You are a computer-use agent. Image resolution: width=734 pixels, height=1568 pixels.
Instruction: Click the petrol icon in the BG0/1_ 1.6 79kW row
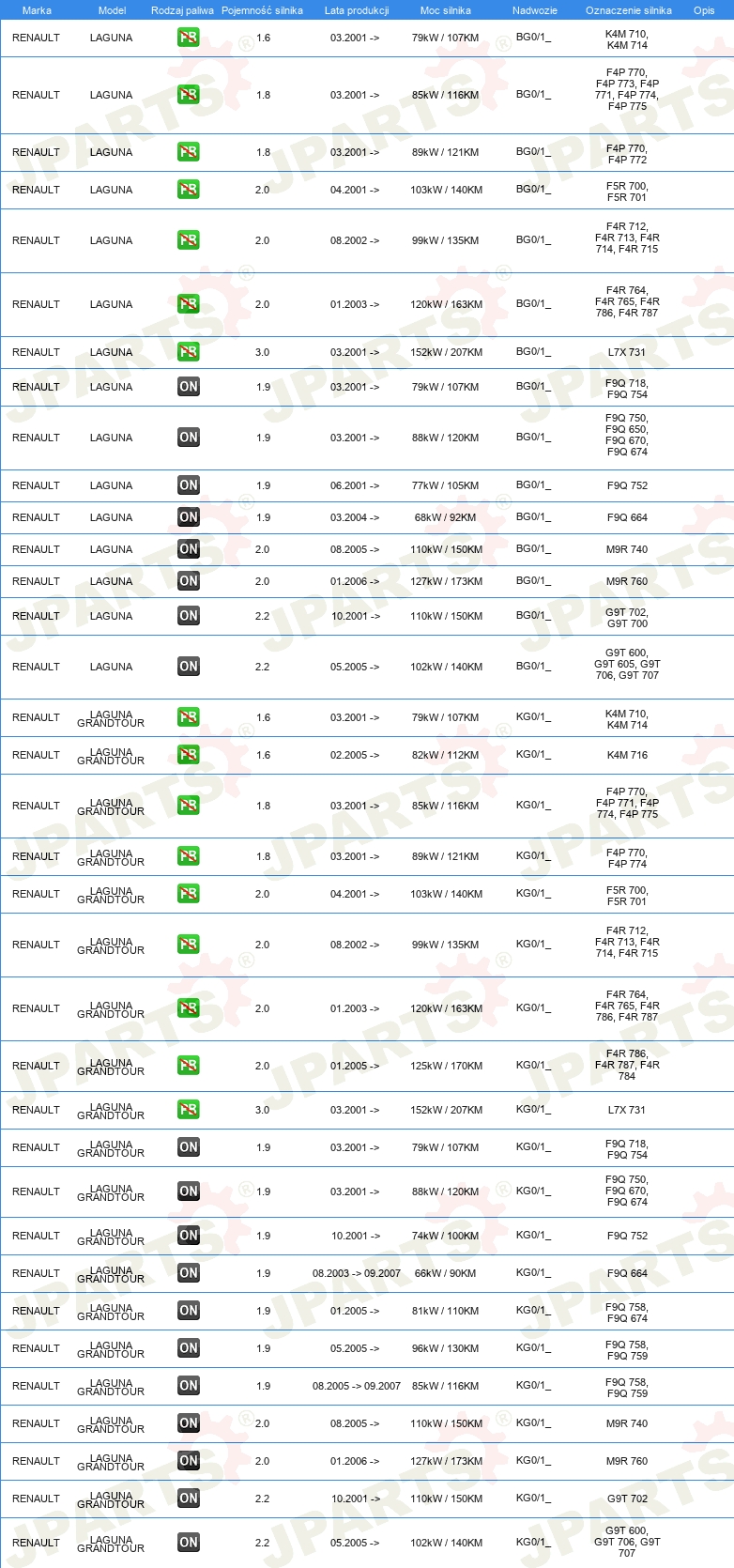pos(189,38)
